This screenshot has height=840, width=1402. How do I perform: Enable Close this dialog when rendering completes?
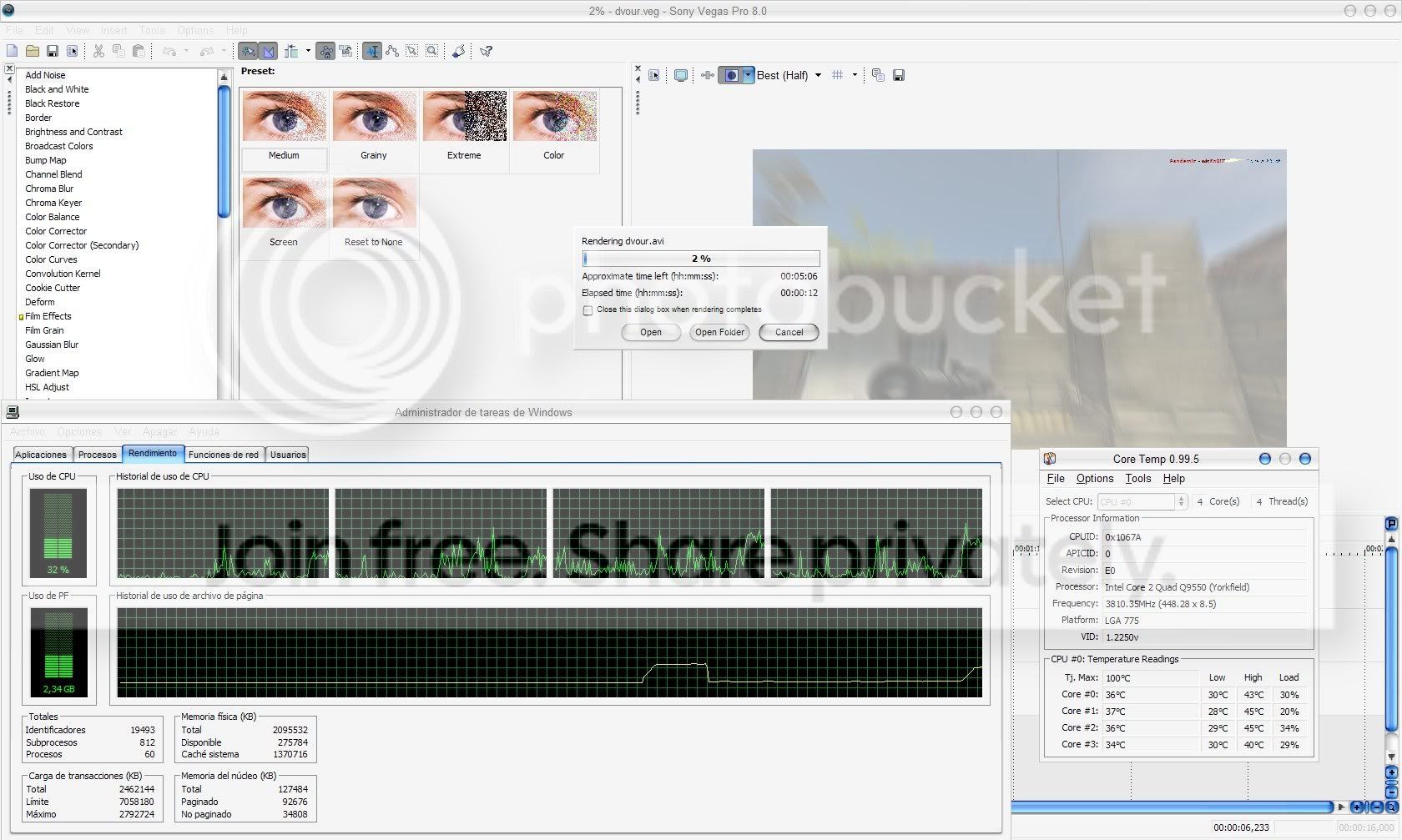click(588, 309)
